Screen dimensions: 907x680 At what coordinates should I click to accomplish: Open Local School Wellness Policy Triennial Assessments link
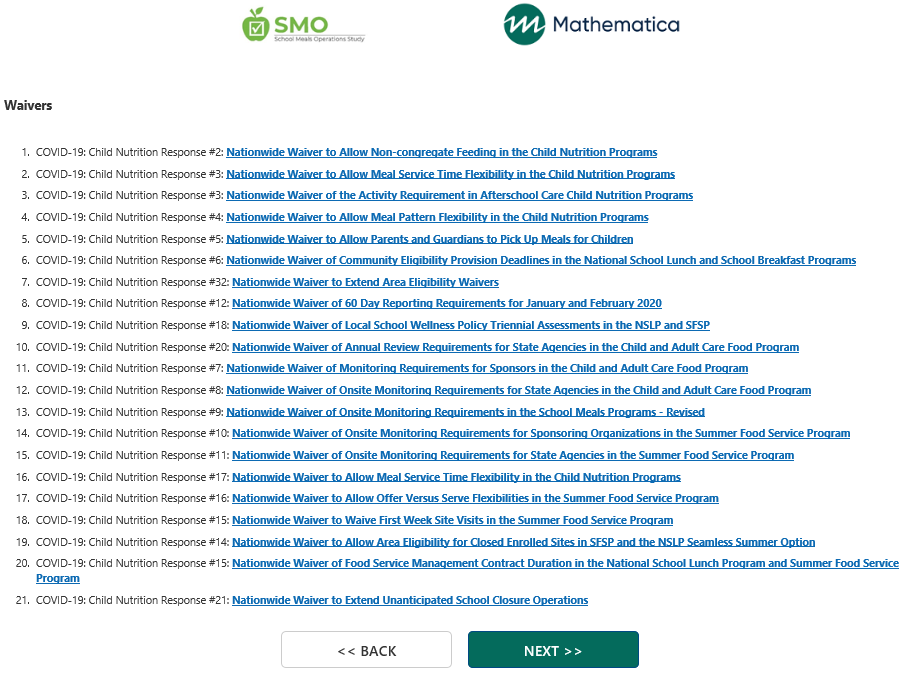471,326
